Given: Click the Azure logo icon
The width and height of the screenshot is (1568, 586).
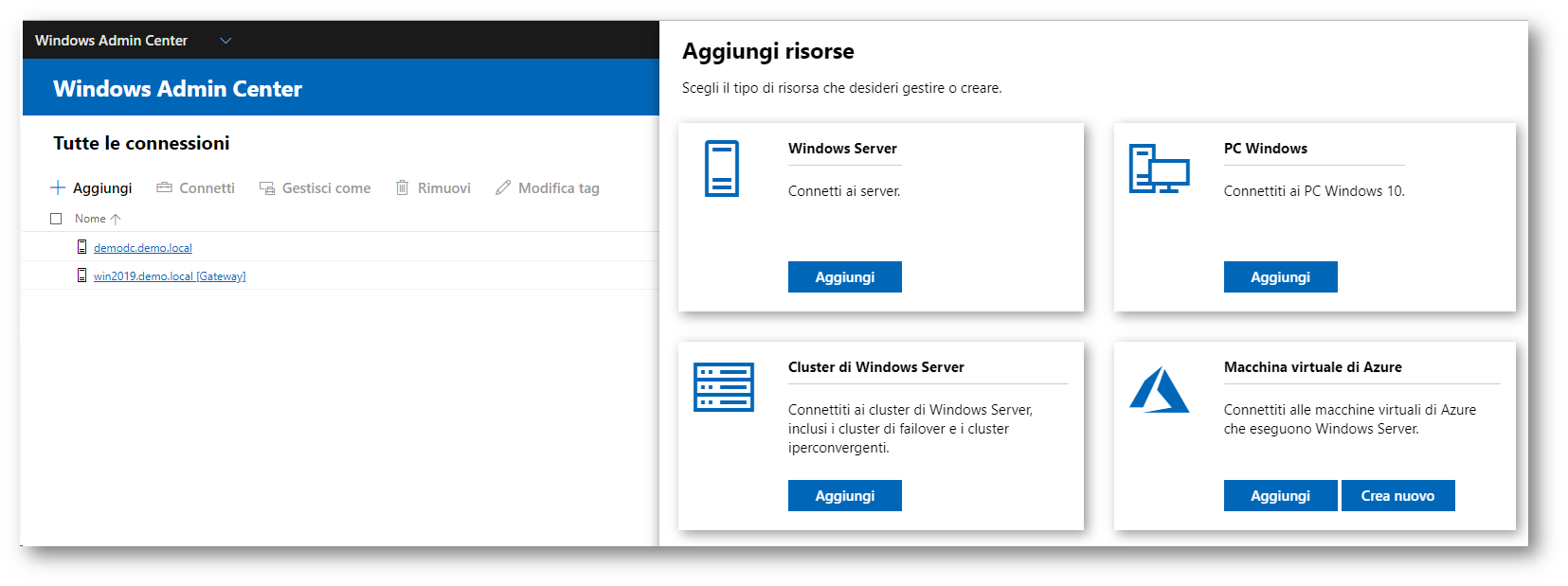Looking at the screenshot, I should [x=1159, y=390].
